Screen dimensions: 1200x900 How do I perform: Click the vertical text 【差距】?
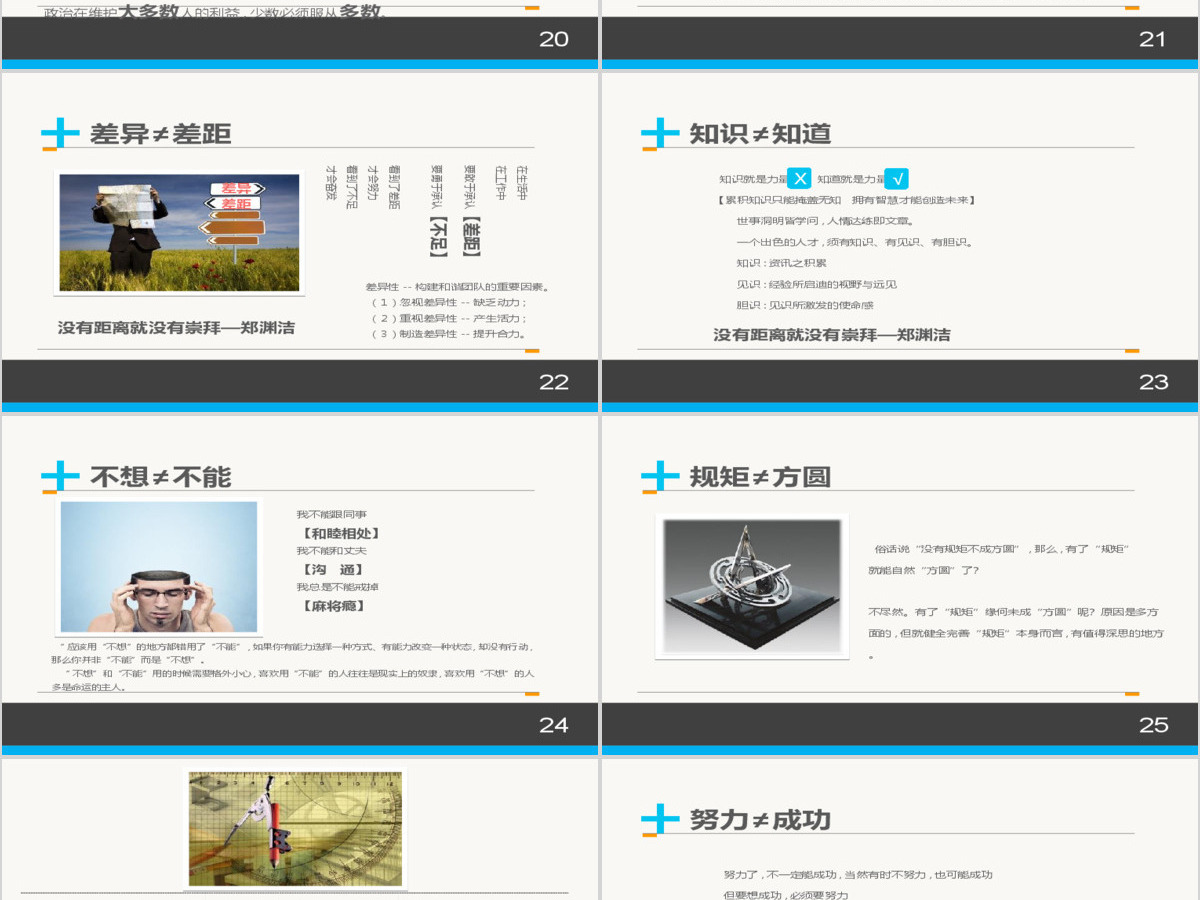coord(471,237)
